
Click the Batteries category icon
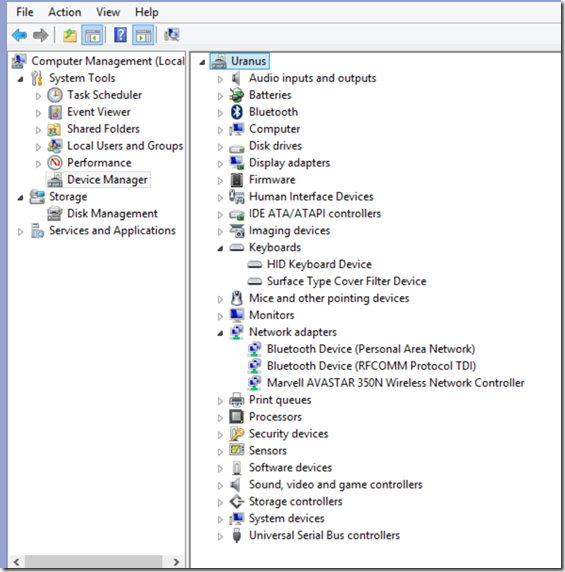[237, 95]
